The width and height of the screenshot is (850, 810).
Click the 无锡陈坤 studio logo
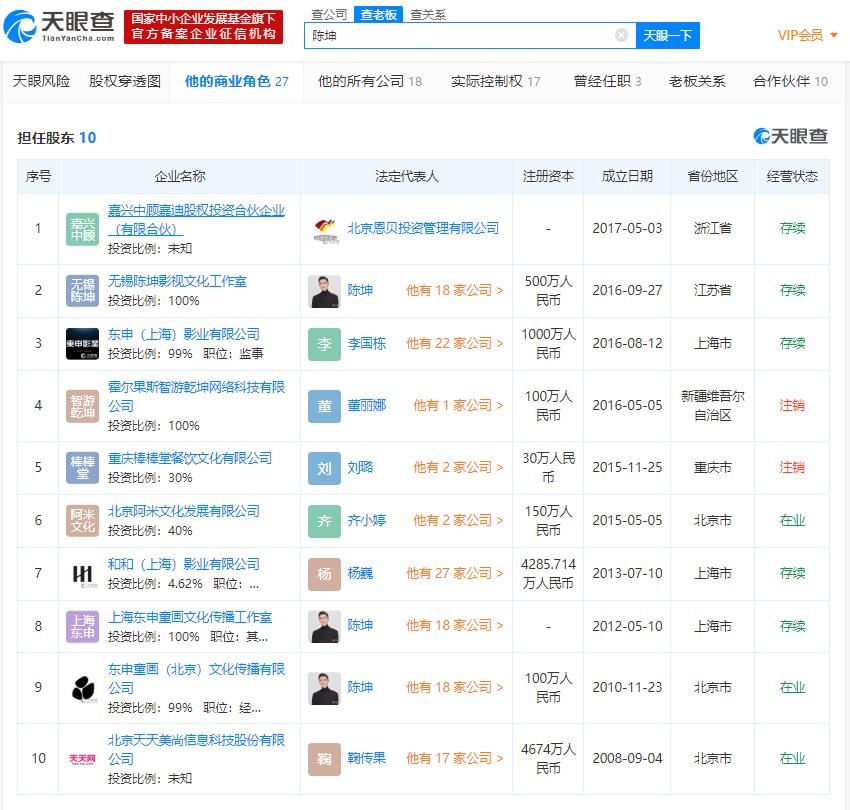[x=82, y=290]
